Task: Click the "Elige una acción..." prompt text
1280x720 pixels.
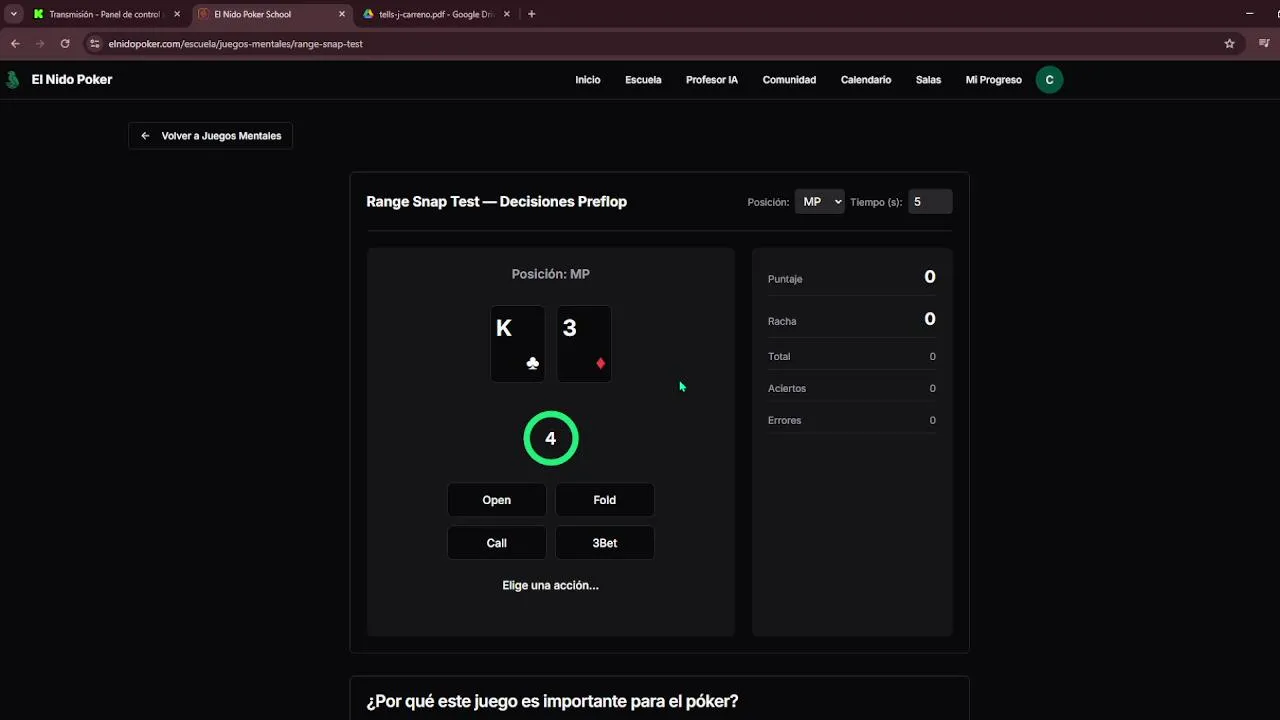Action: pyautogui.click(x=551, y=586)
